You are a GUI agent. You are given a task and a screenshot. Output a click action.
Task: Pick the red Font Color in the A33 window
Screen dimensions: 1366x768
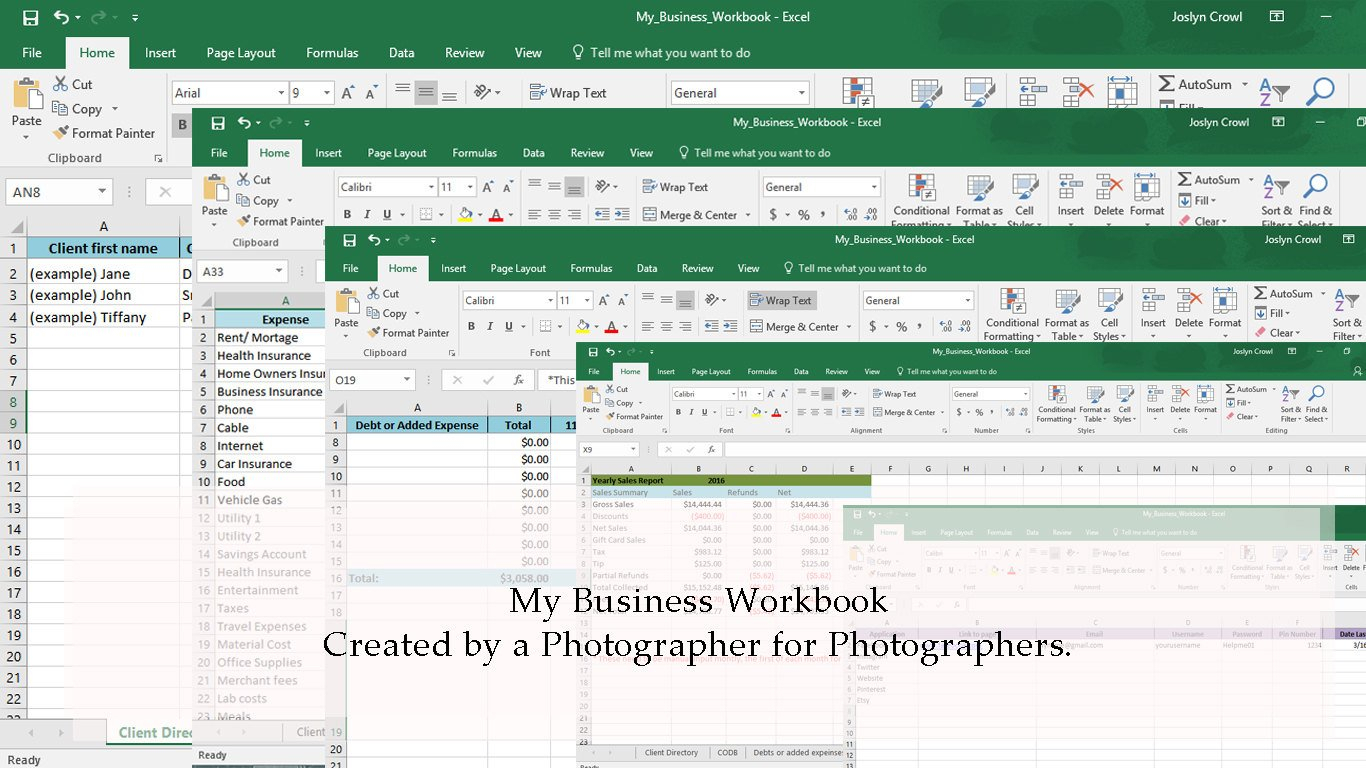pyautogui.click(x=497, y=214)
